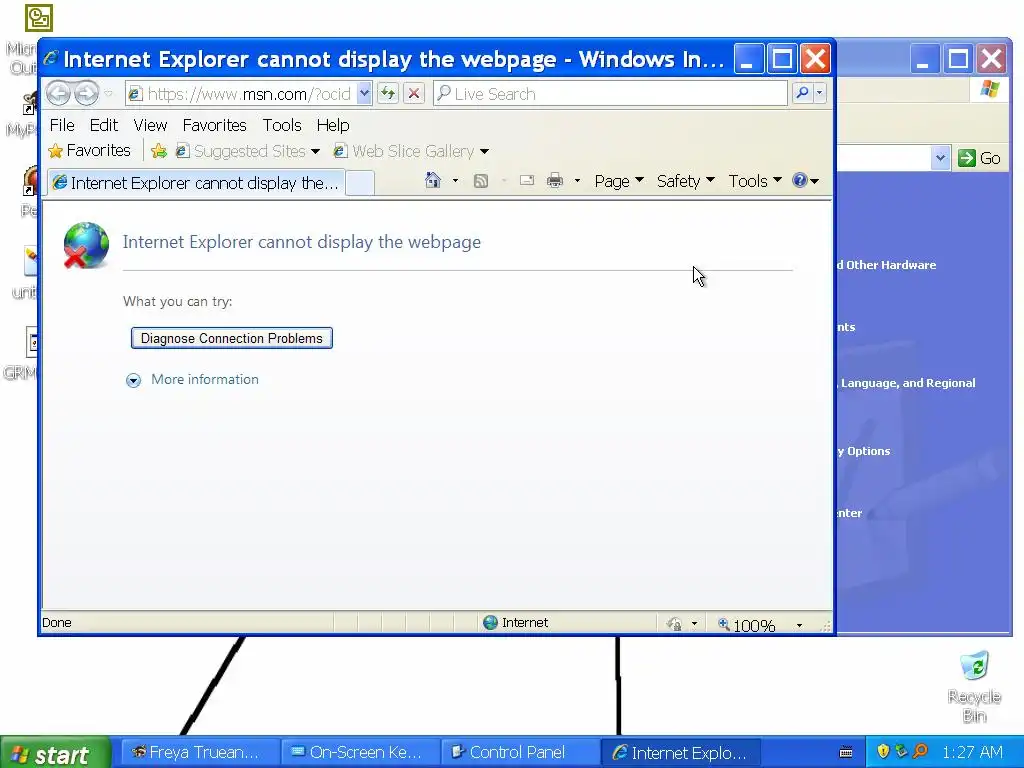Image resolution: width=1024 pixels, height=768 pixels.
Task: Open the Safety command menu
Action: [x=686, y=181]
